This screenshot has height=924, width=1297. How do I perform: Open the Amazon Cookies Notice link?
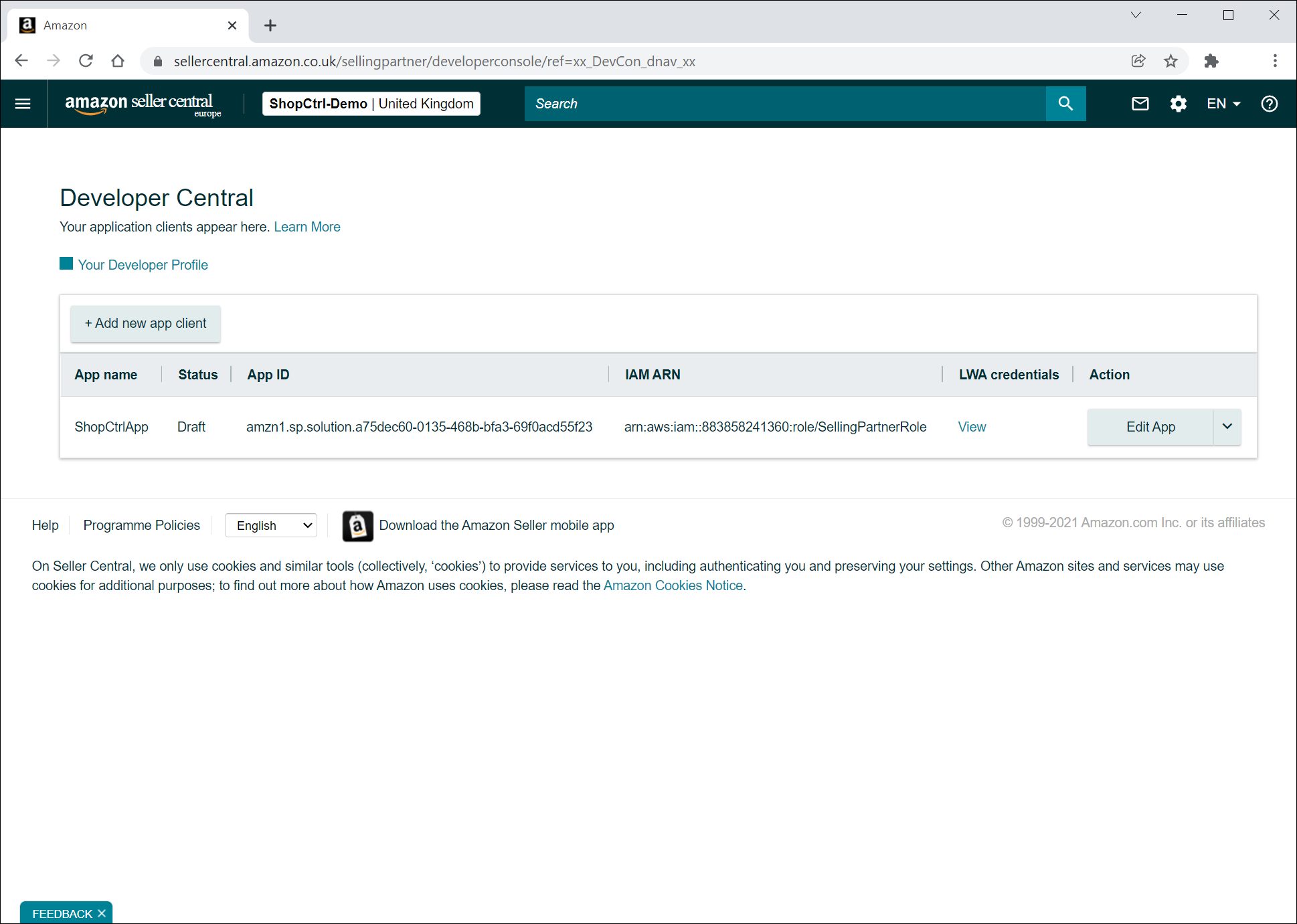coord(673,585)
